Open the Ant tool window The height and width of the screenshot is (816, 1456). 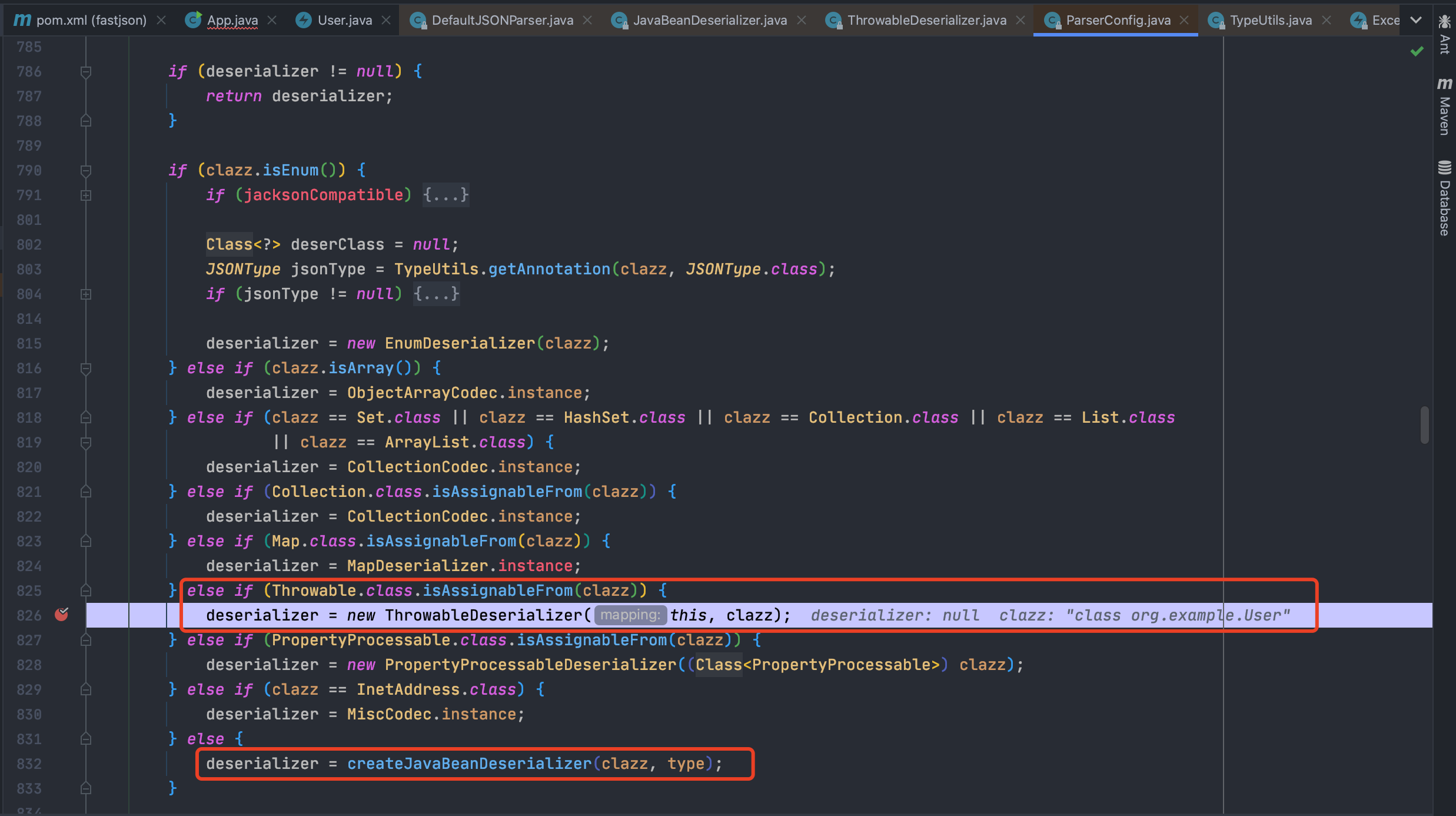click(x=1444, y=34)
